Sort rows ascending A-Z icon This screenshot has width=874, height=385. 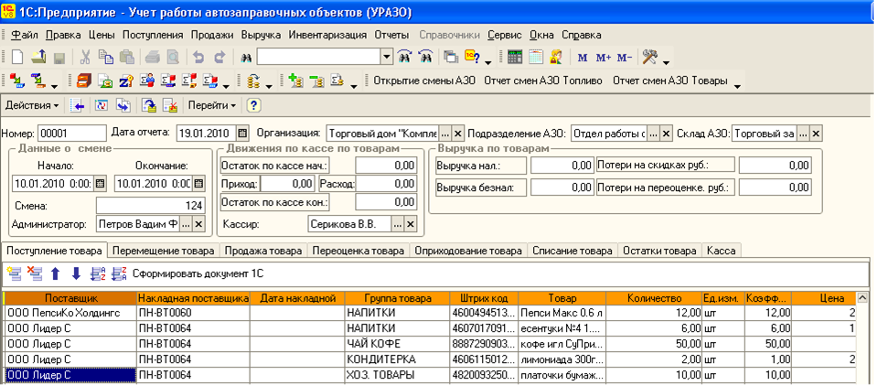tap(98, 273)
